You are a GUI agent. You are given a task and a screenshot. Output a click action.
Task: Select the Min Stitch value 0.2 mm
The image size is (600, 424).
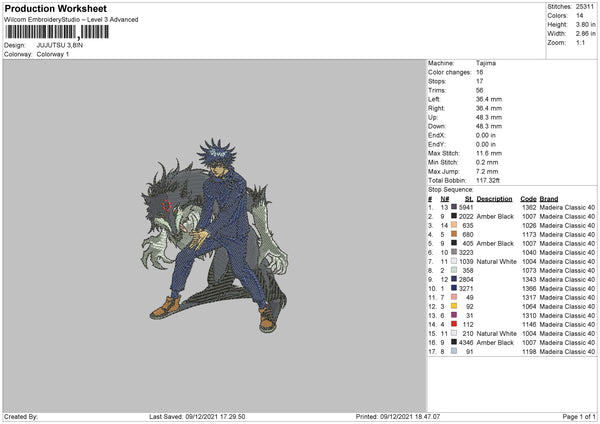pyautogui.click(x=487, y=162)
